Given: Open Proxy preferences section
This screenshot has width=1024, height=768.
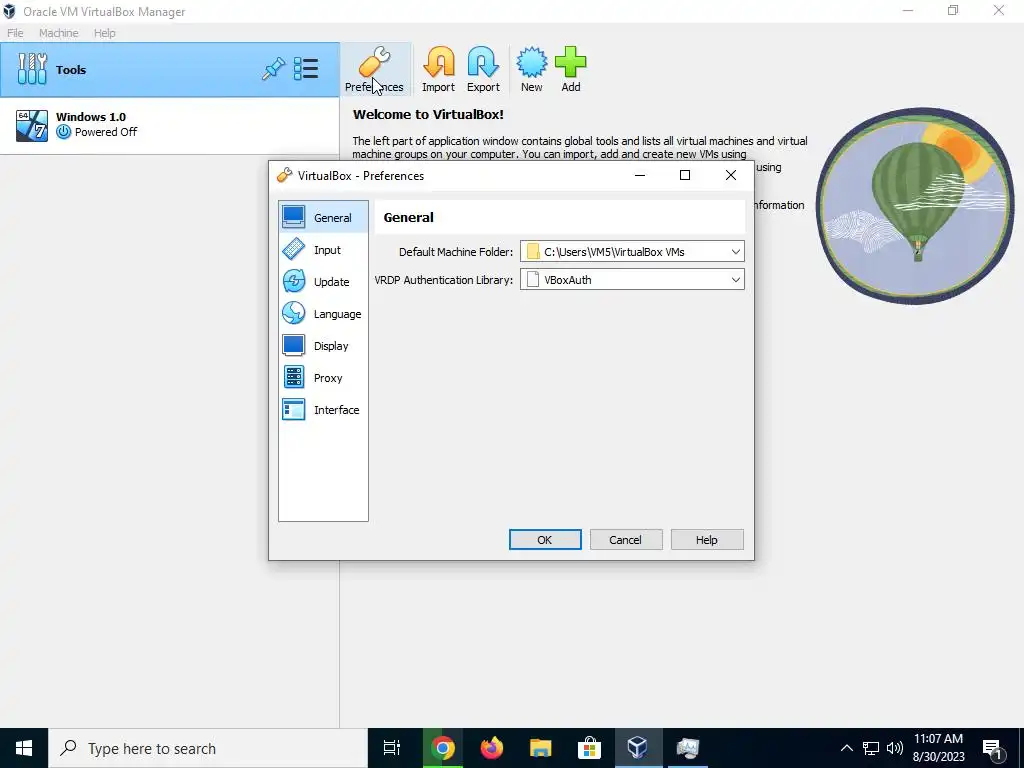Looking at the screenshot, I should [323, 377].
